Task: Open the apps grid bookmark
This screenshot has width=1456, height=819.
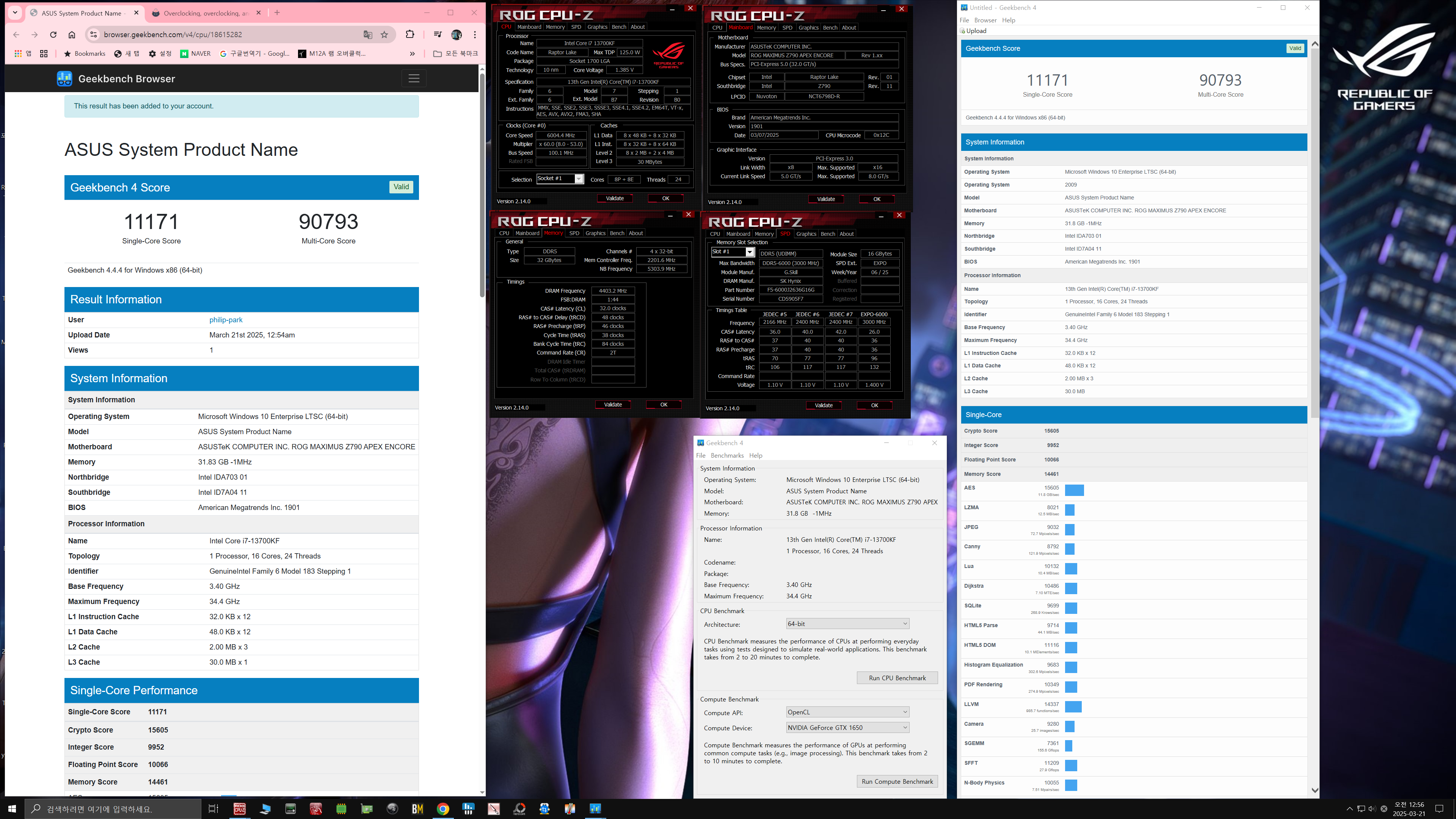Action: [x=23, y=54]
